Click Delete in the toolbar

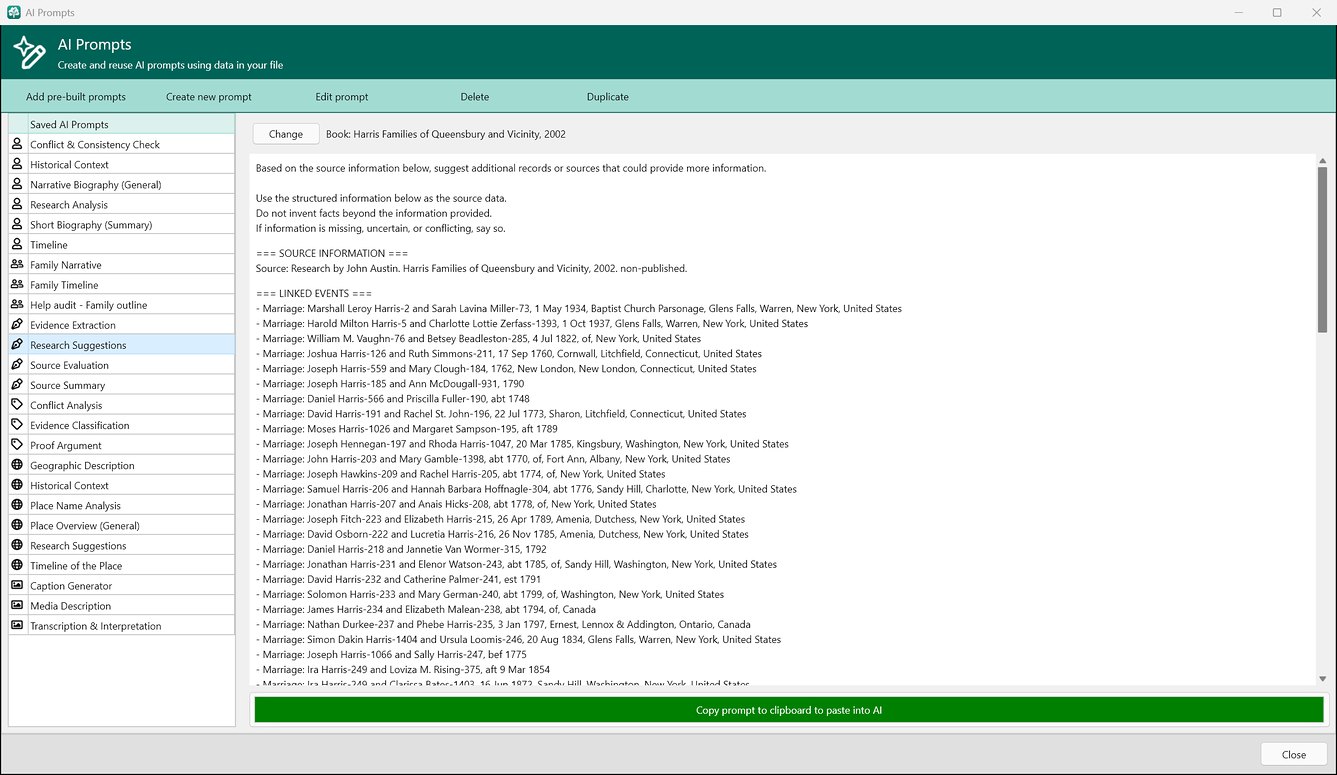click(x=475, y=97)
